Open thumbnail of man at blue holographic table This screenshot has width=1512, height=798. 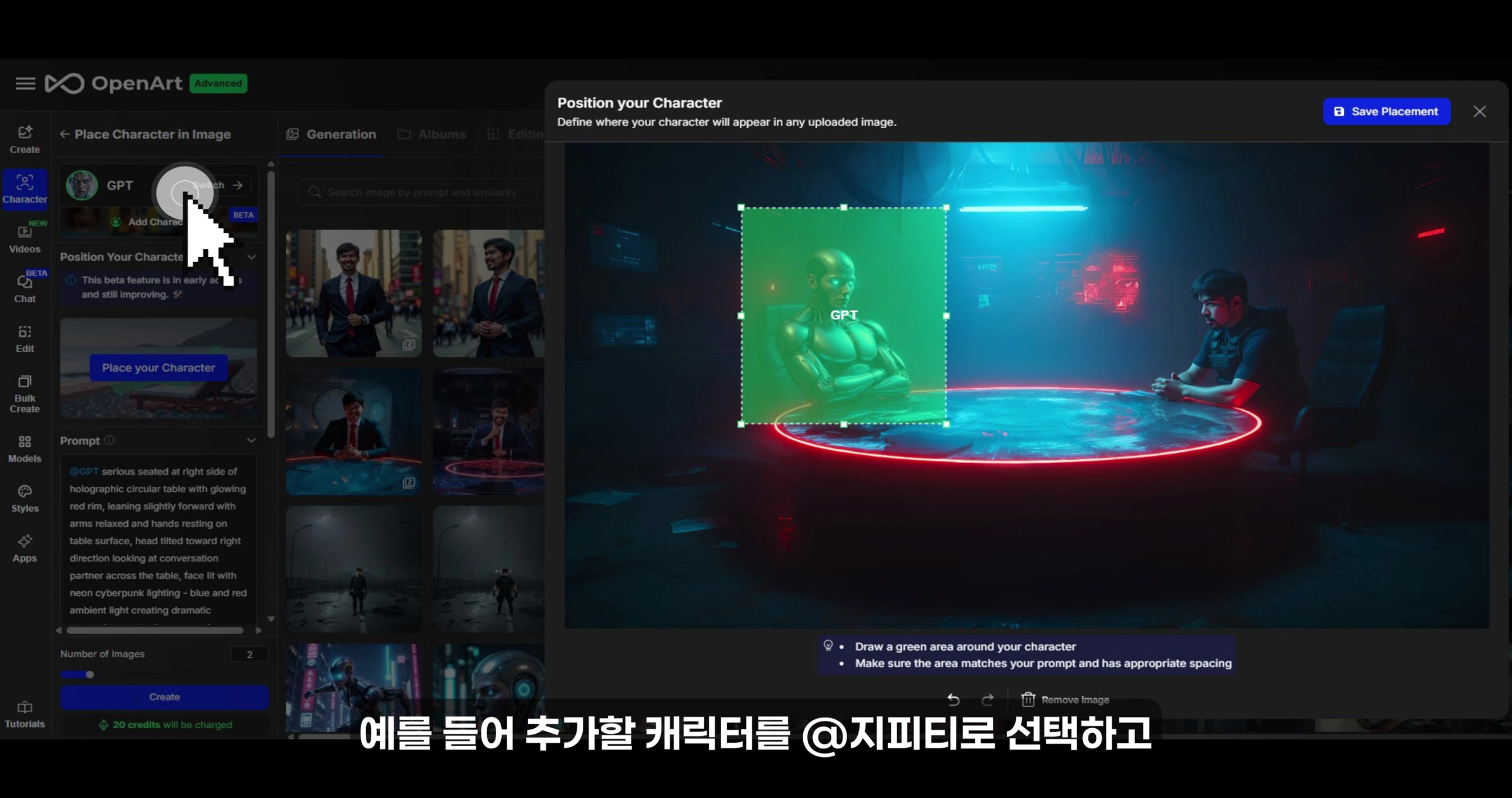[x=353, y=432]
